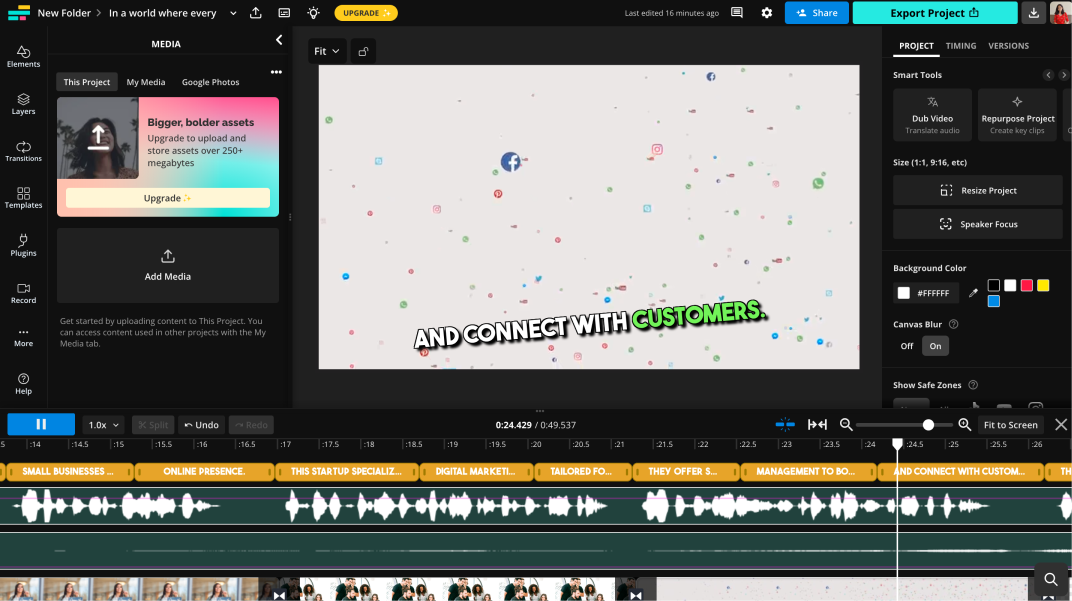The height and width of the screenshot is (601, 1072).
Task: Select the ONLINE PRESENCE subtitle clip
Action: click(x=204, y=472)
